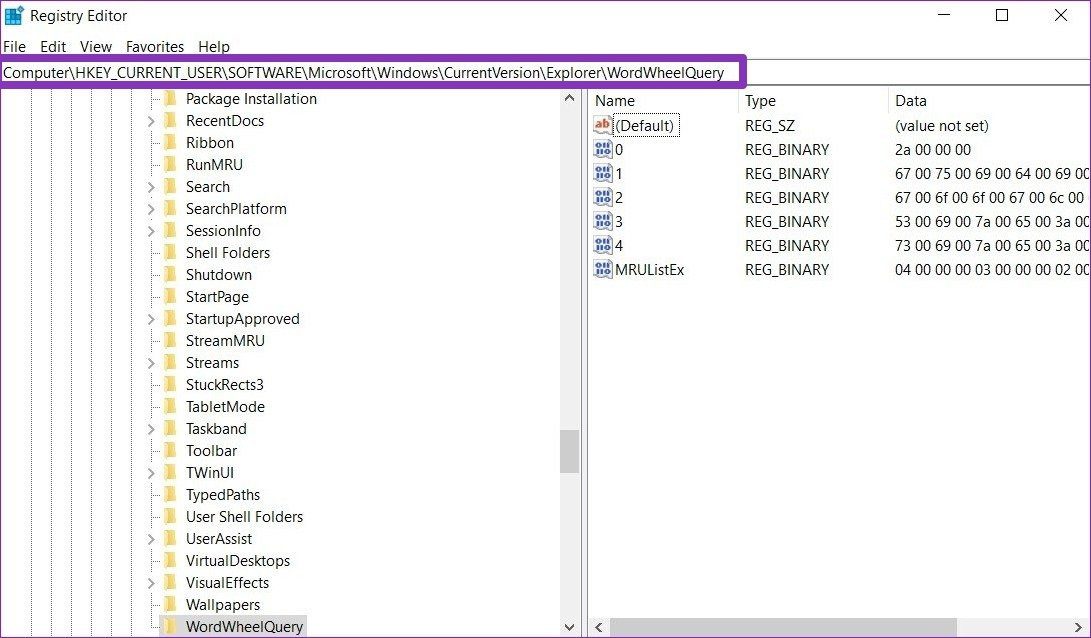Expand the SessionInfo key
The width and height of the screenshot is (1091, 638).
[x=151, y=231]
